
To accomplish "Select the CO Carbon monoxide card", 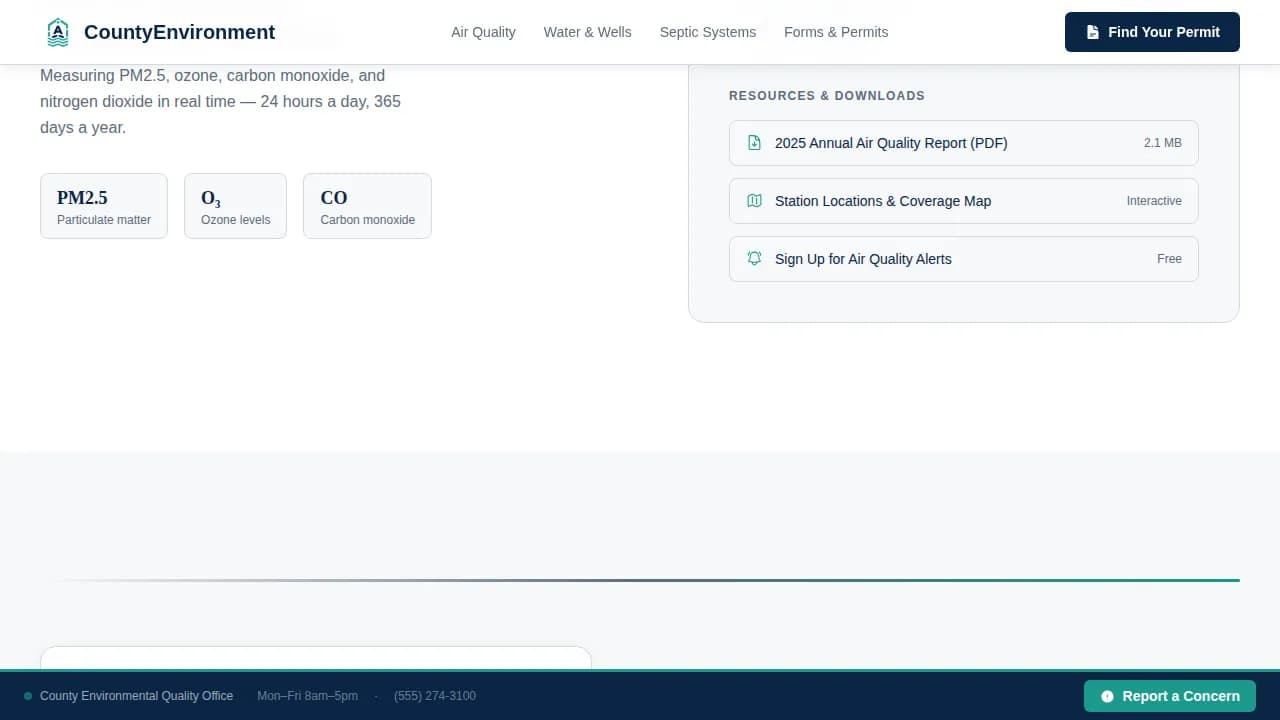I will point(367,206).
